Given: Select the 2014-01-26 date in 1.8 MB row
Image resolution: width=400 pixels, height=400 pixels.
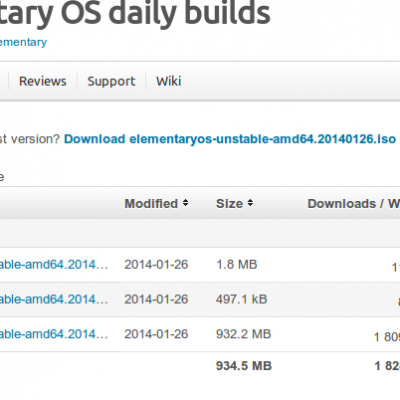Looking at the screenshot, I should tap(156, 265).
